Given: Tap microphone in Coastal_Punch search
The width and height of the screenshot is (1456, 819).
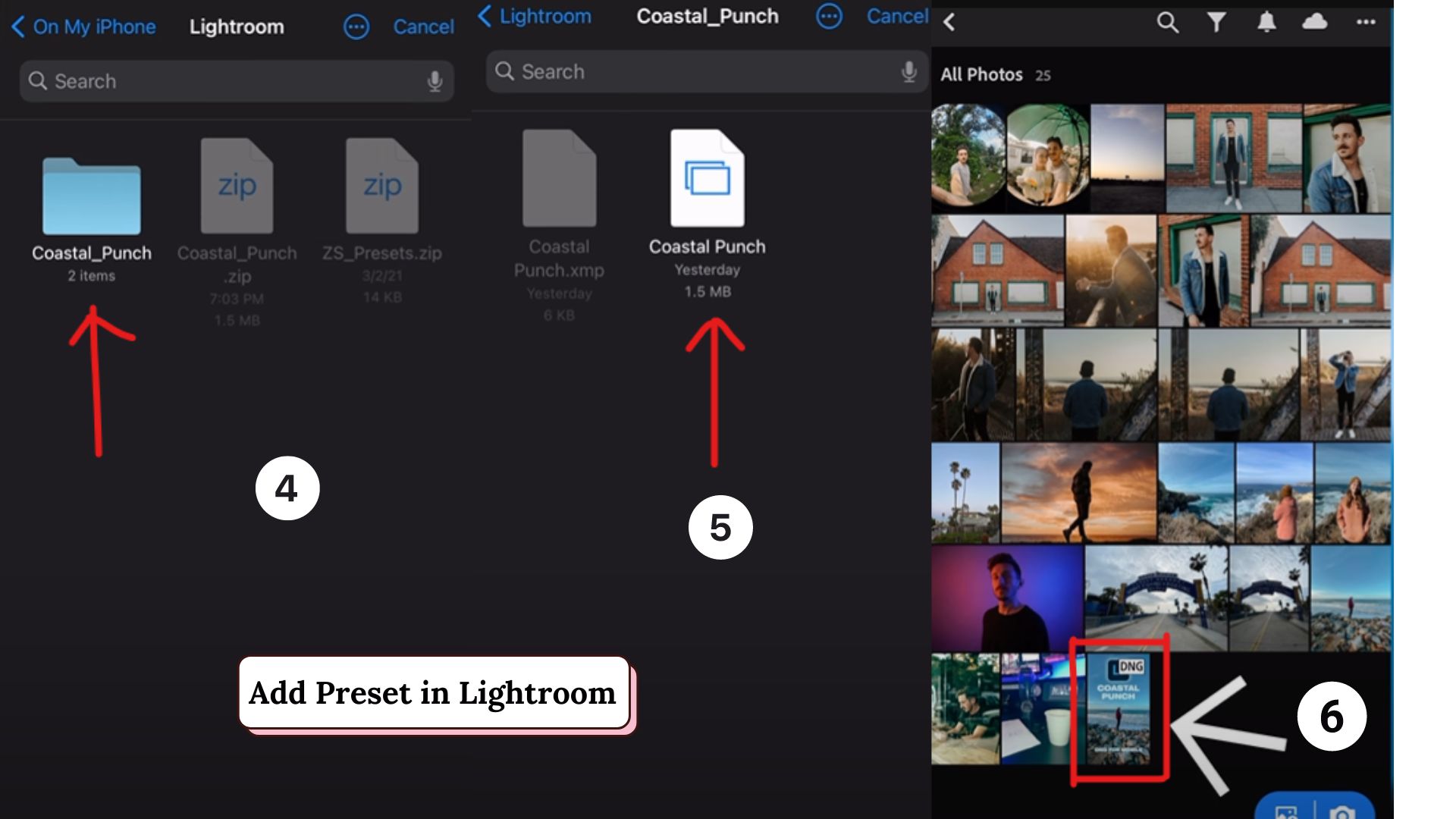Looking at the screenshot, I should (909, 72).
